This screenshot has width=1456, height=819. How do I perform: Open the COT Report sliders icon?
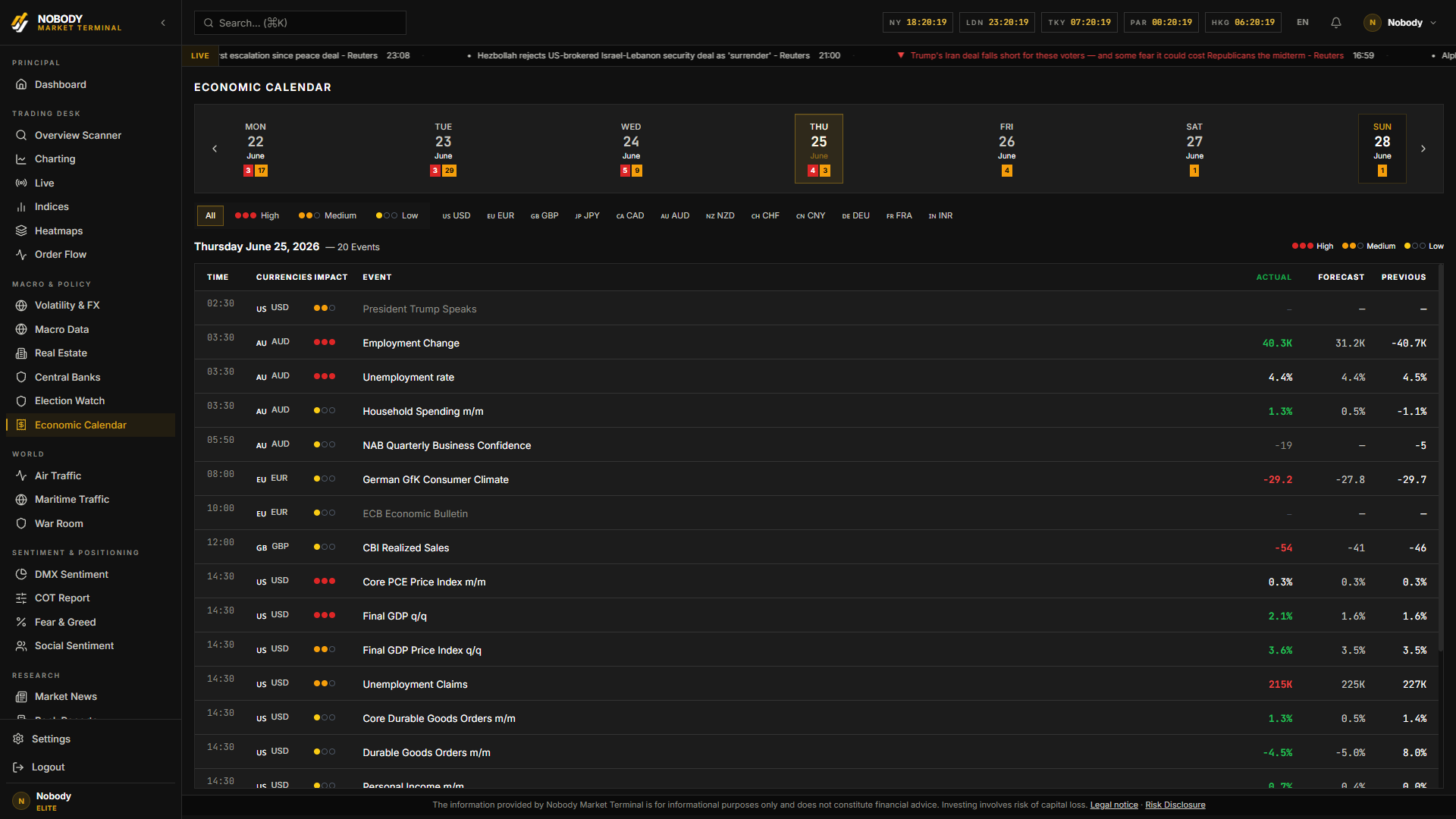pos(21,598)
